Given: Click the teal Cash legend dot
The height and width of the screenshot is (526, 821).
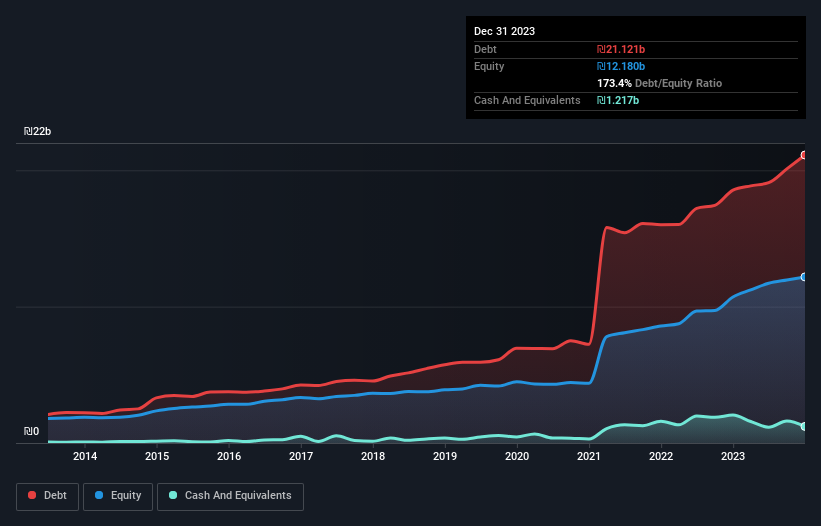Looking at the screenshot, I should 173,495.
